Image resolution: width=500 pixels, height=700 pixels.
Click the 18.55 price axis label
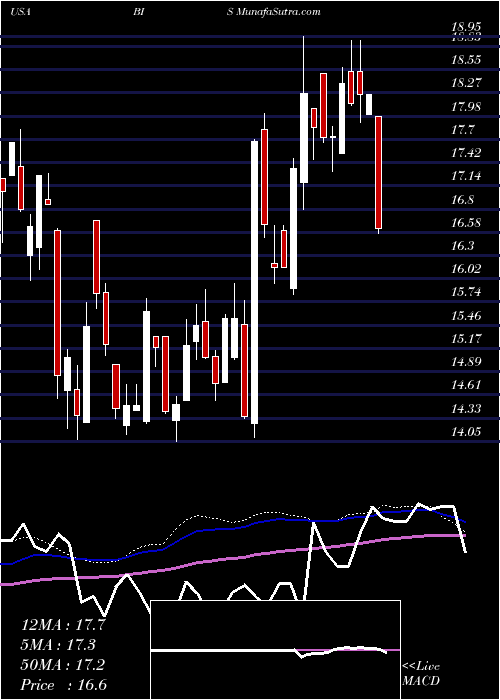tap(466, 59)
